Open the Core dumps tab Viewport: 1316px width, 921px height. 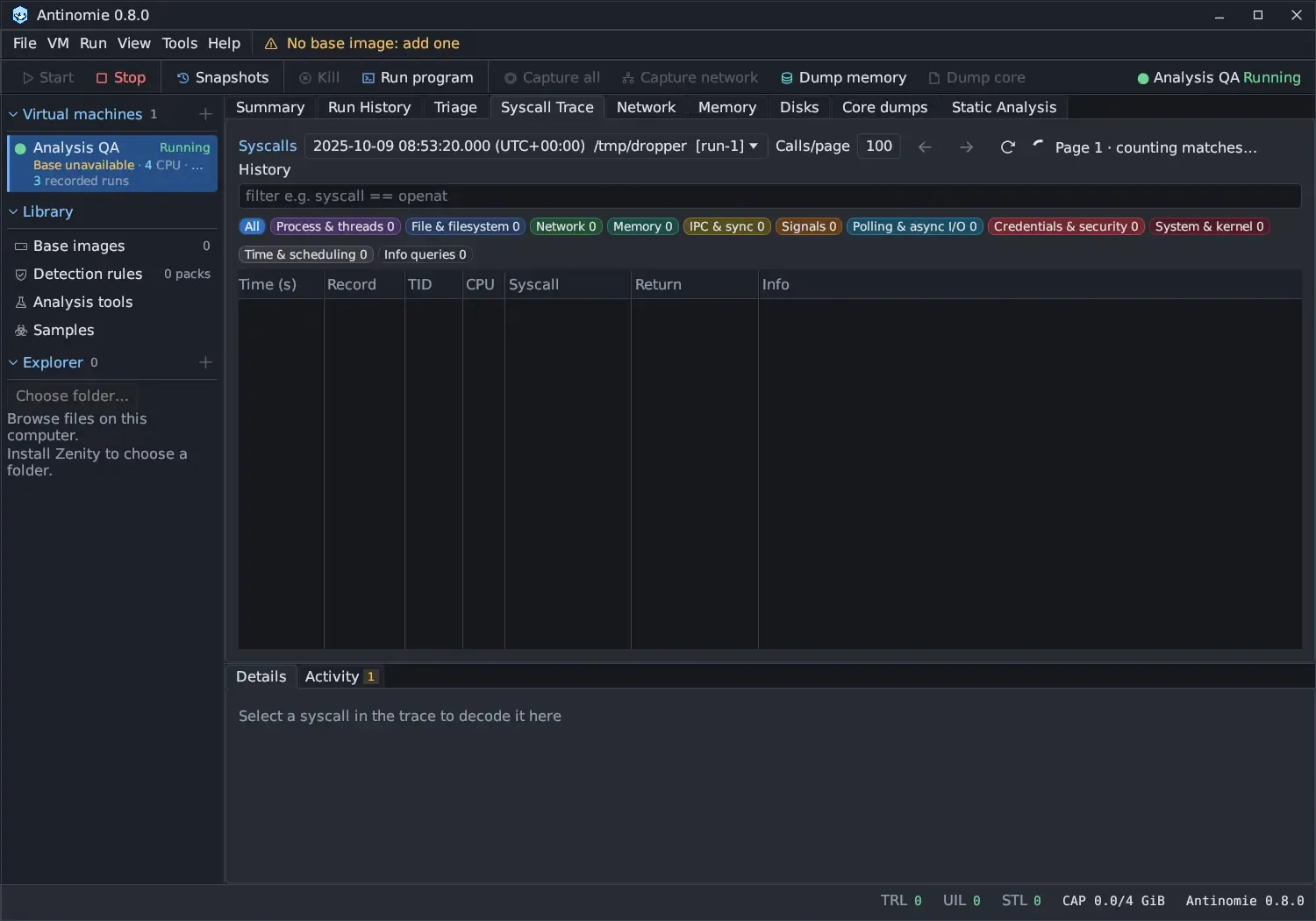pyautogui.click(x=884, y=107)
